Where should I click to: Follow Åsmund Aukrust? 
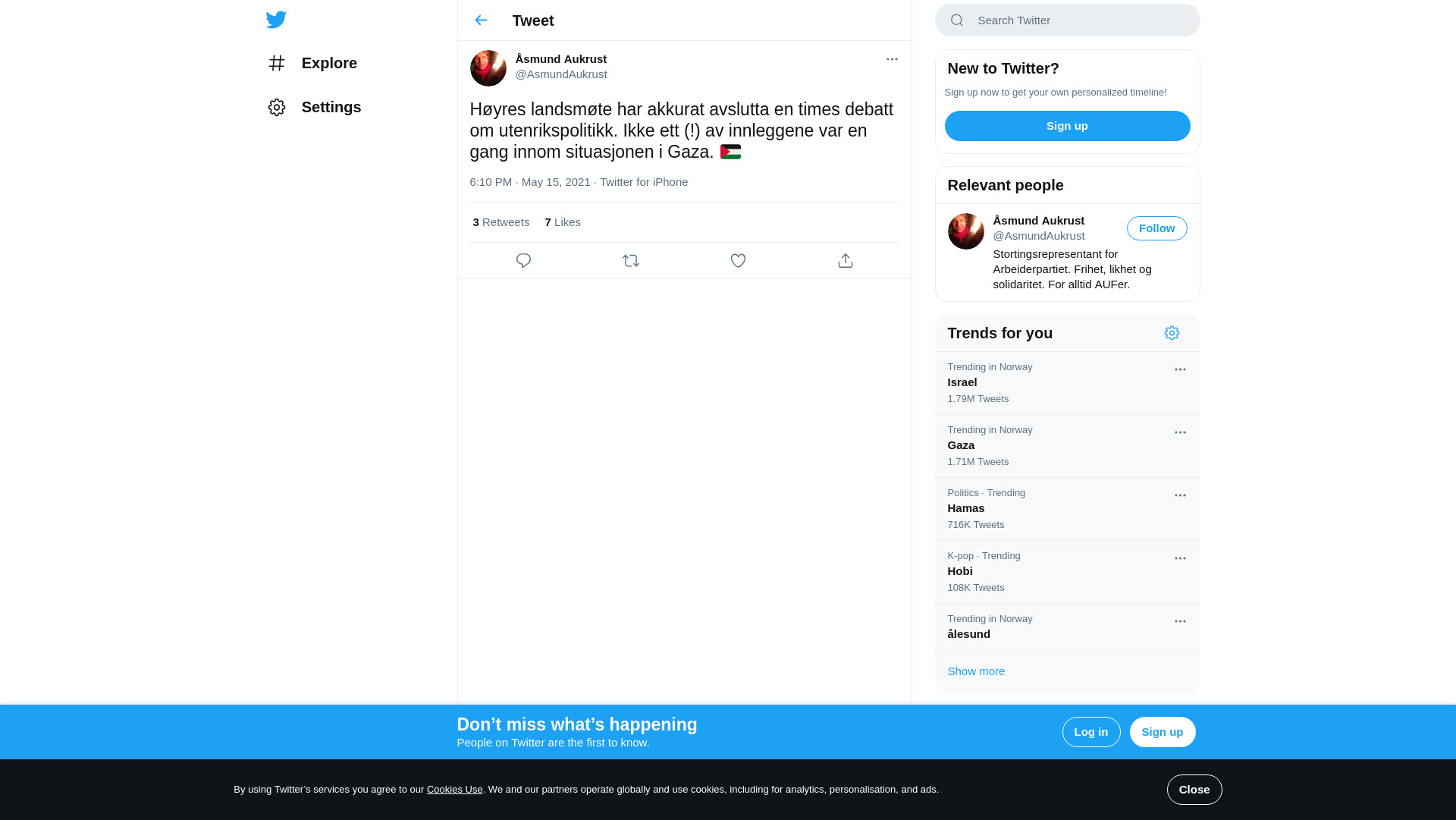click(1156, 228)
